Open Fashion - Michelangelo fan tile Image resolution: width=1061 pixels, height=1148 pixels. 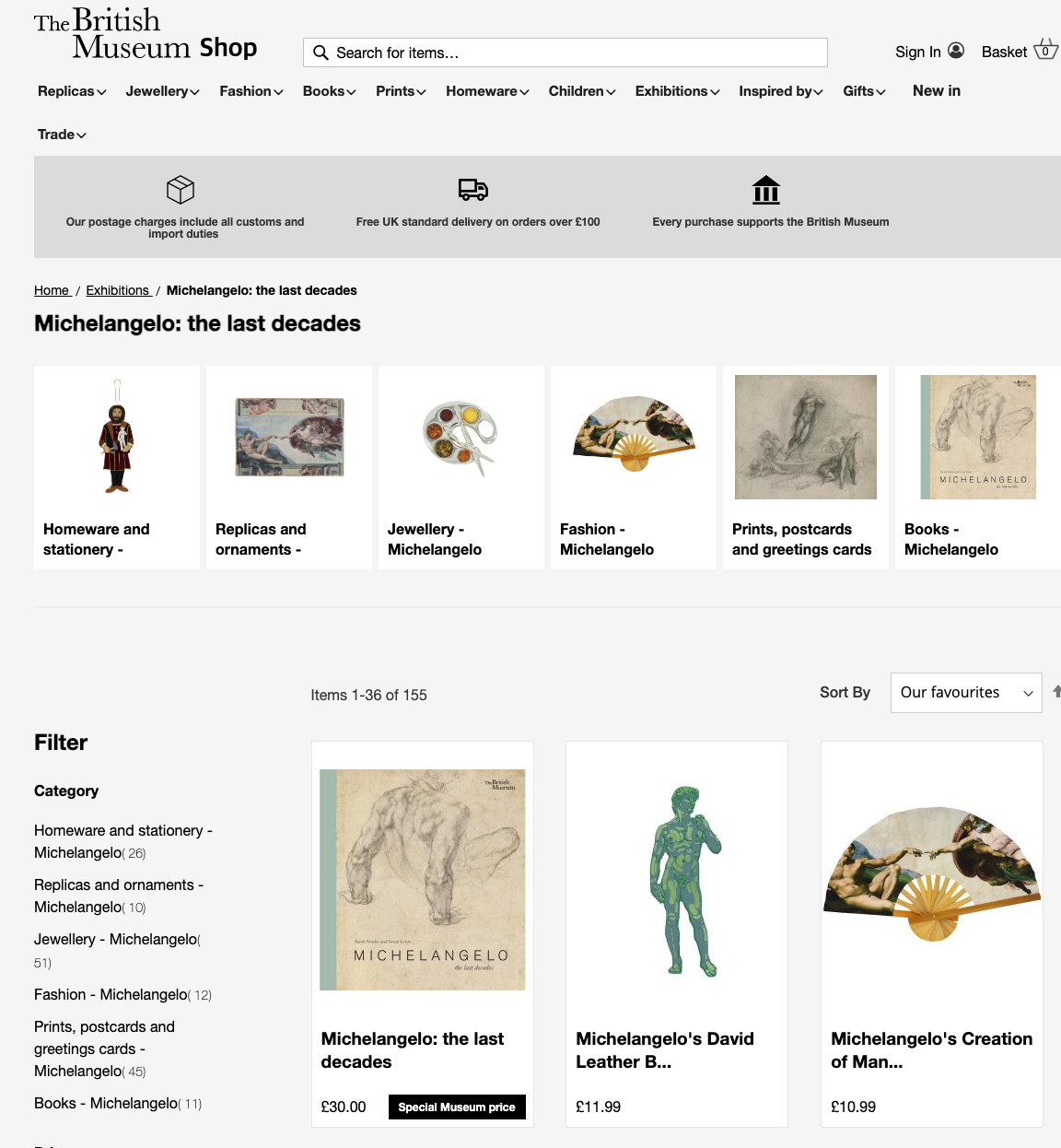click(634, 467)
